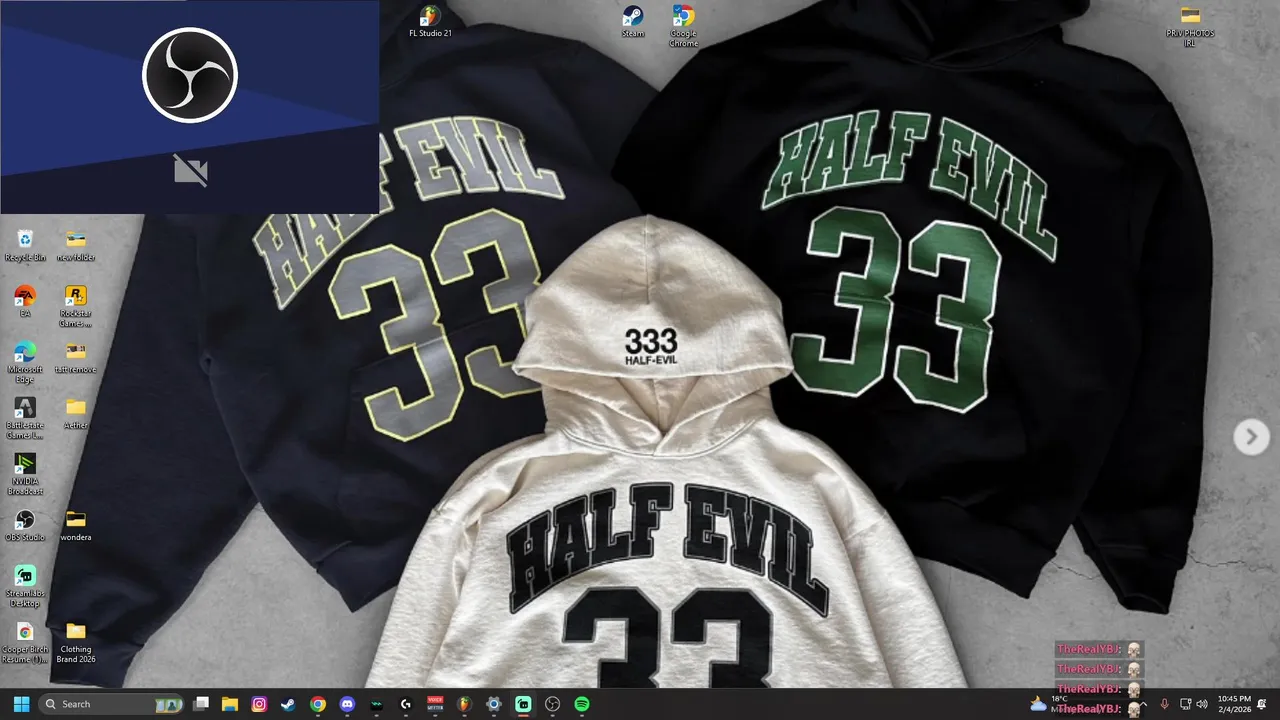This screenshot has height=720, width=1280.
Task: Go to next wallpaper with right arrow
Action: [1251, 437]
